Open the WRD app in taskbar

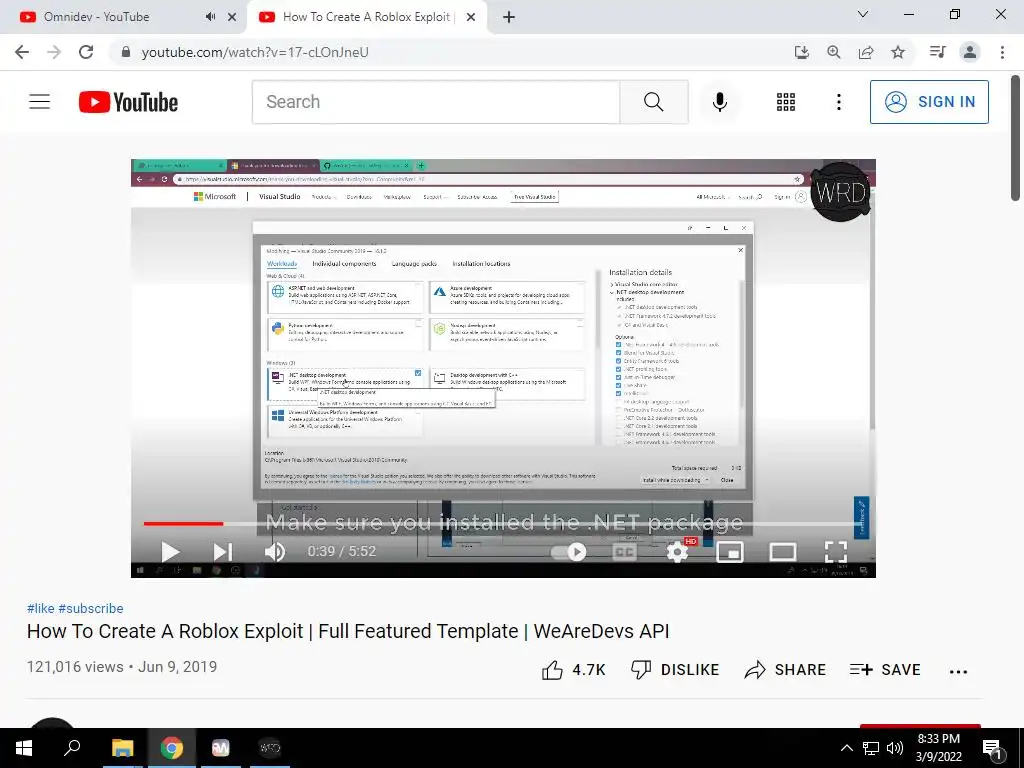pos(269,748)
